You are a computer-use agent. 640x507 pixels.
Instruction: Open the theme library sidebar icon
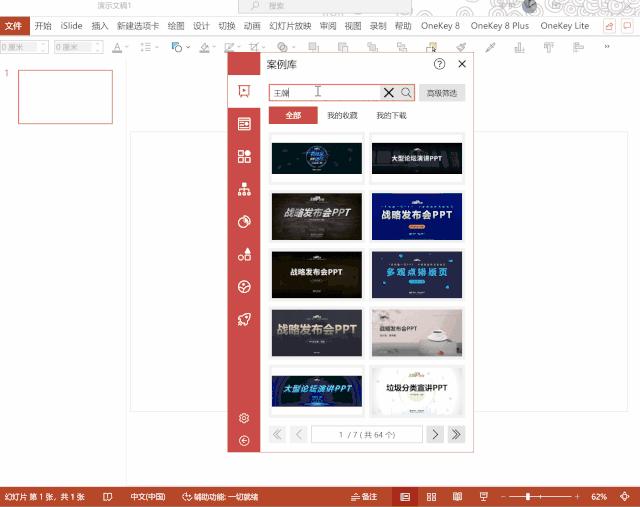(244, 124)
